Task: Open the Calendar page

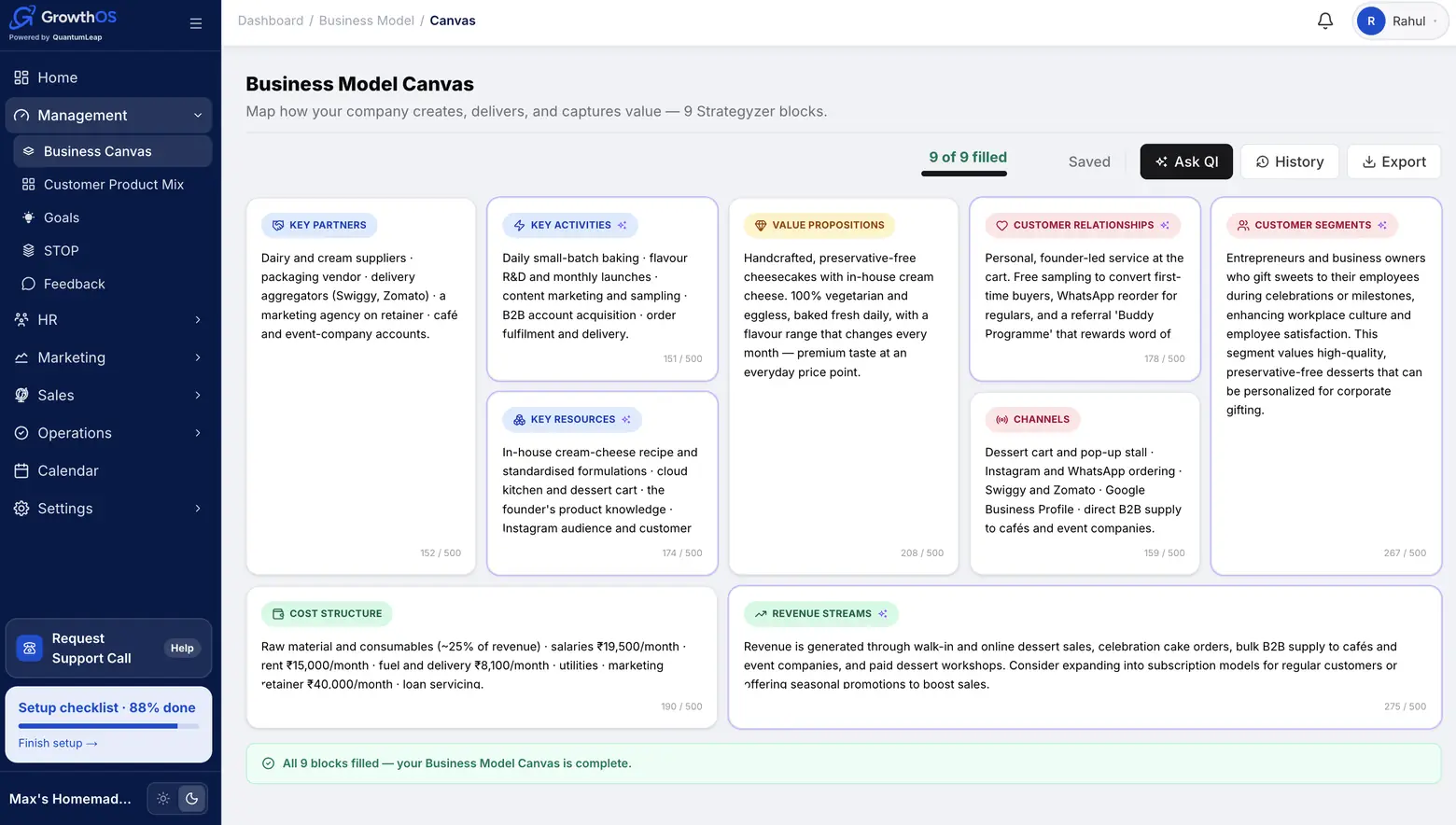Action: tap(108, 470)
